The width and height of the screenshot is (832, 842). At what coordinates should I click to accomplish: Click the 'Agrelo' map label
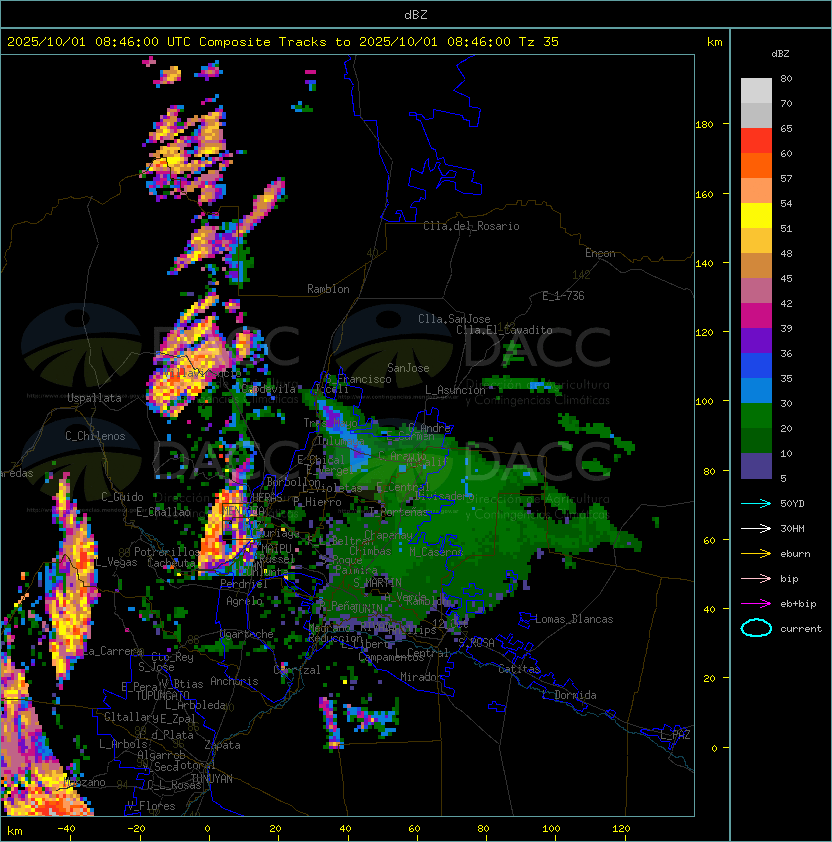(x=244, y=601)
